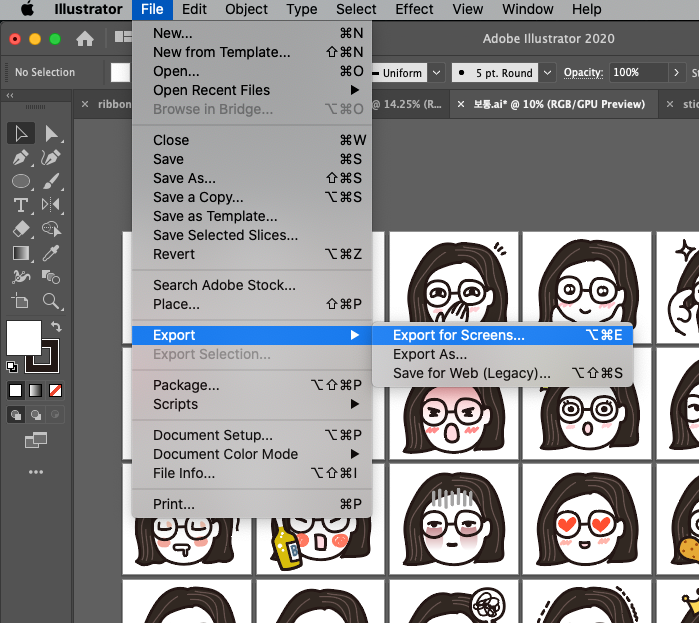Open the Object menu

pos(246,9)
